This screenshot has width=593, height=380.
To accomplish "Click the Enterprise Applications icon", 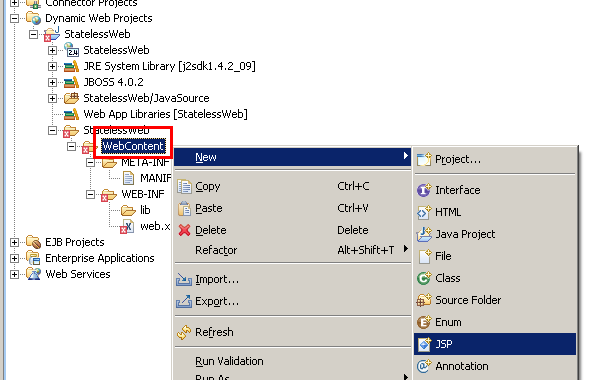I will click(x=33, y=258).
